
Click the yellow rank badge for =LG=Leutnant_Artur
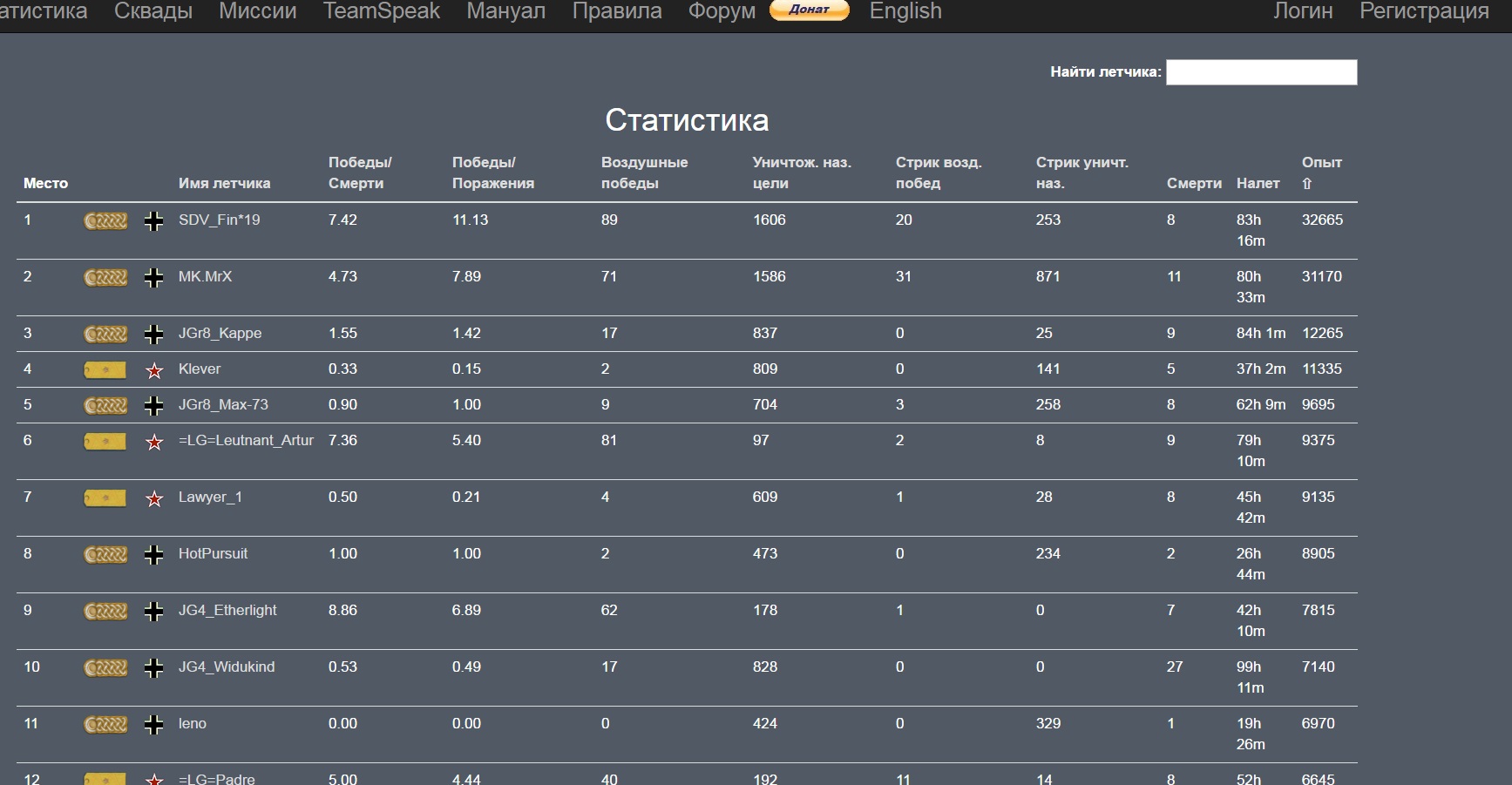[105, 442]
